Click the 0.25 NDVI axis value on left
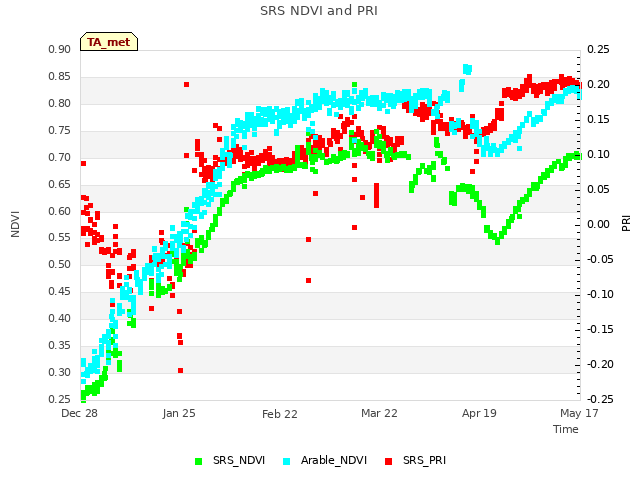This screenshot has width=640, height=480. pos(60,399)
